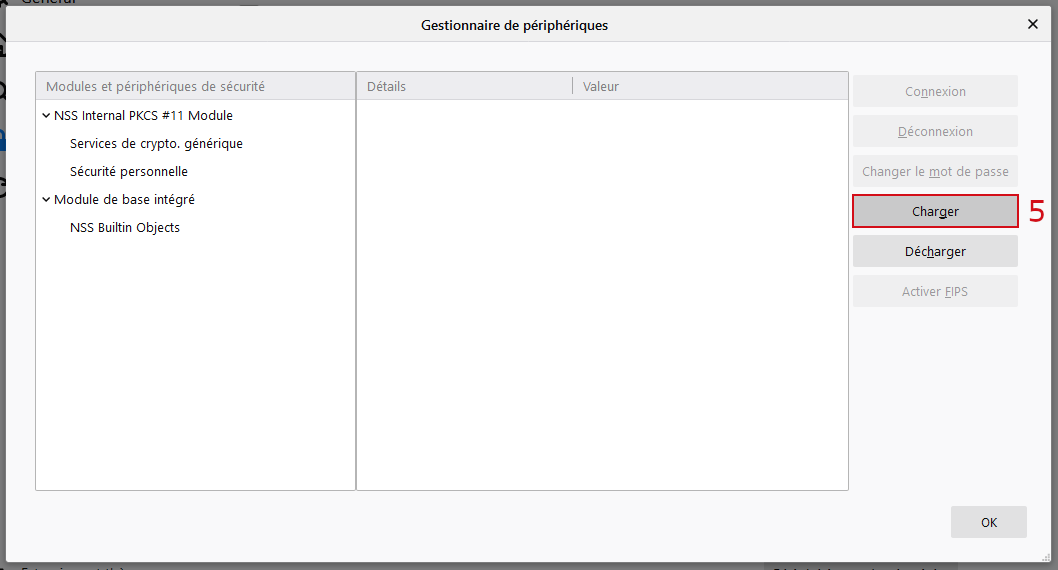Click the divider between Détails and Valeur

click(x=573, y=87)
